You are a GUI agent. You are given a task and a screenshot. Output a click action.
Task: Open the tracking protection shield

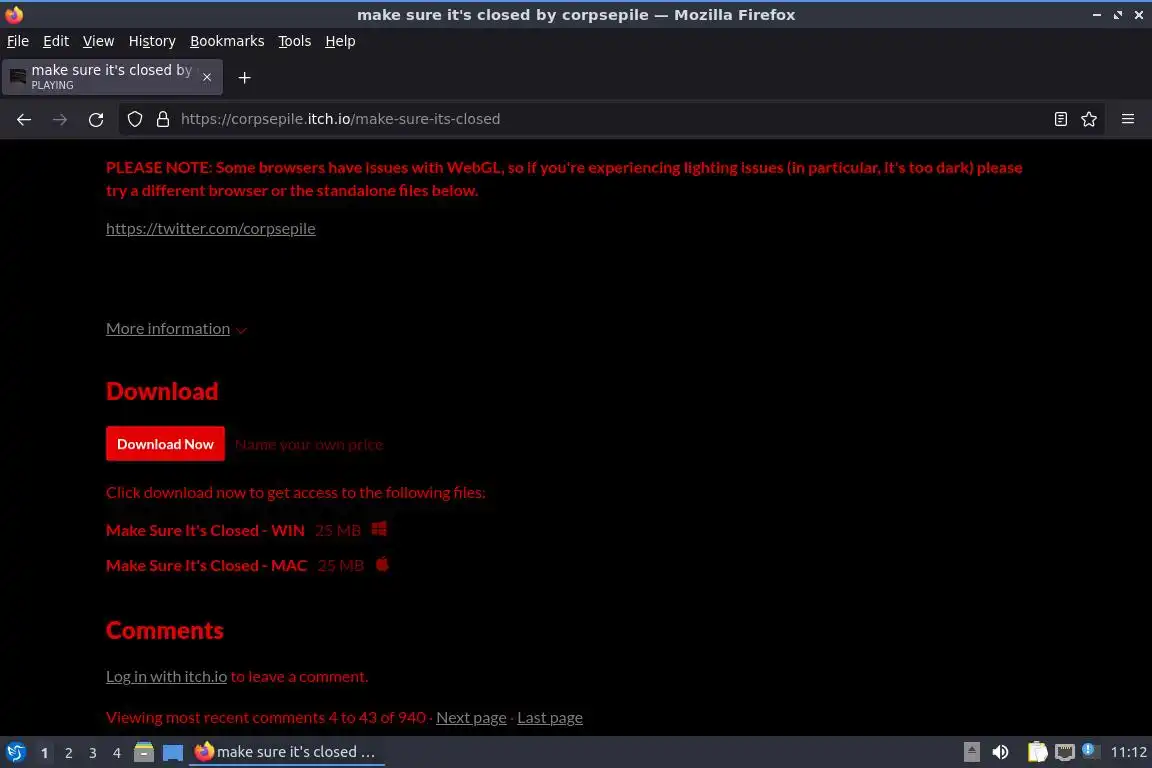tap(134, 119)
